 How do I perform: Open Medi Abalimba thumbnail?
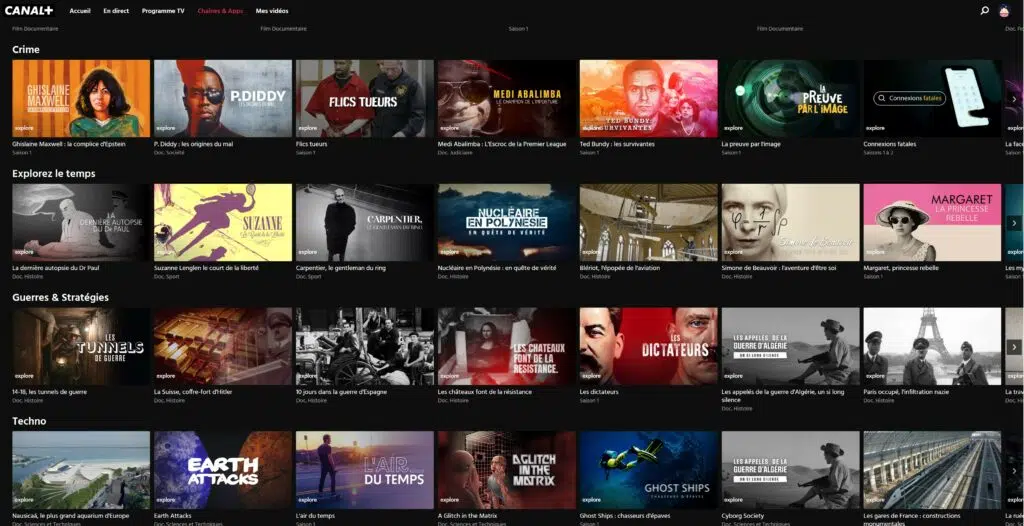tap(507, 99)
